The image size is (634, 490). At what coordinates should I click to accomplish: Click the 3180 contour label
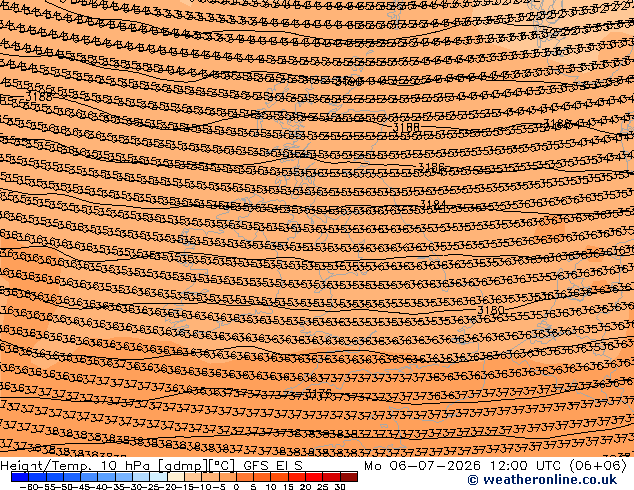tap(491, 310)
